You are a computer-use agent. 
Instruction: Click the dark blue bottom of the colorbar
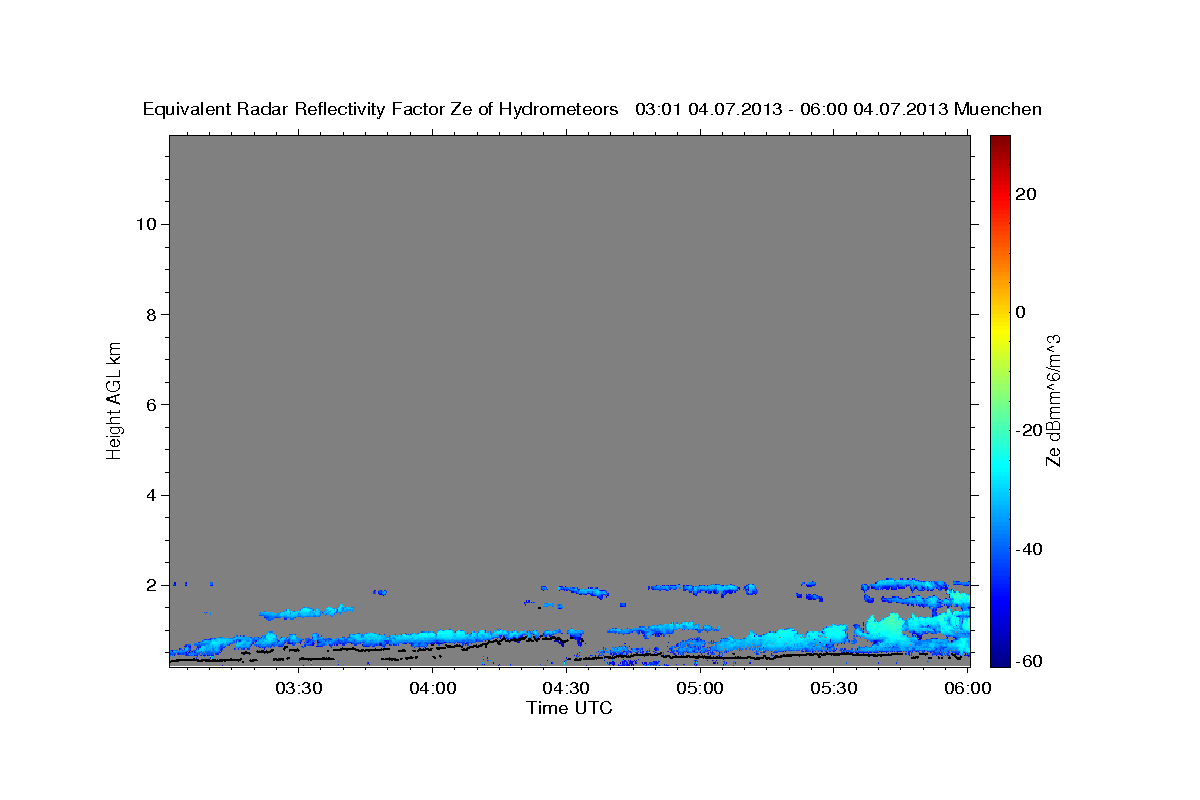point(1000,658)
